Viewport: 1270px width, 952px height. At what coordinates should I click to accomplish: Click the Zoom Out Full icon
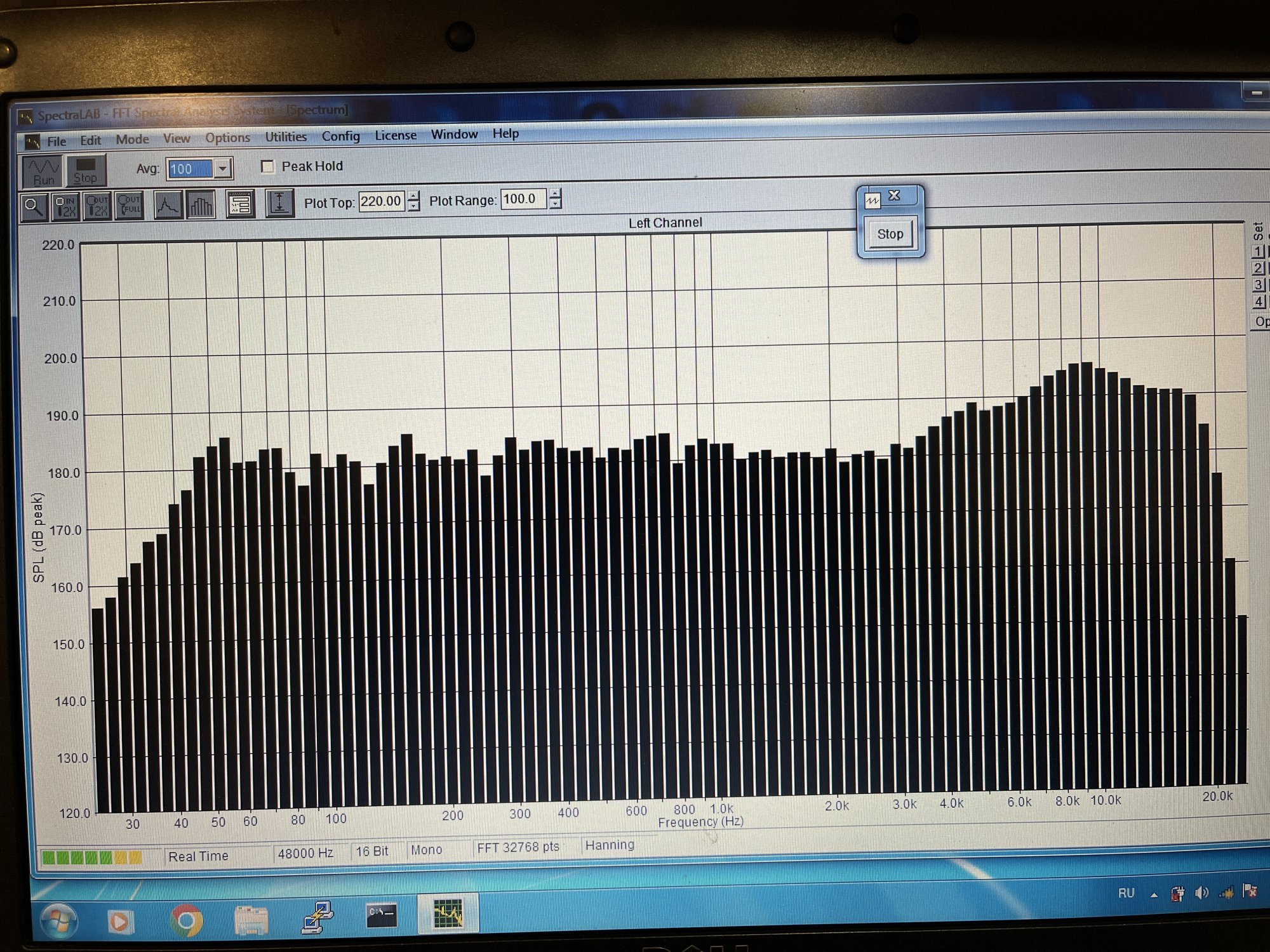tap(129, 205)
